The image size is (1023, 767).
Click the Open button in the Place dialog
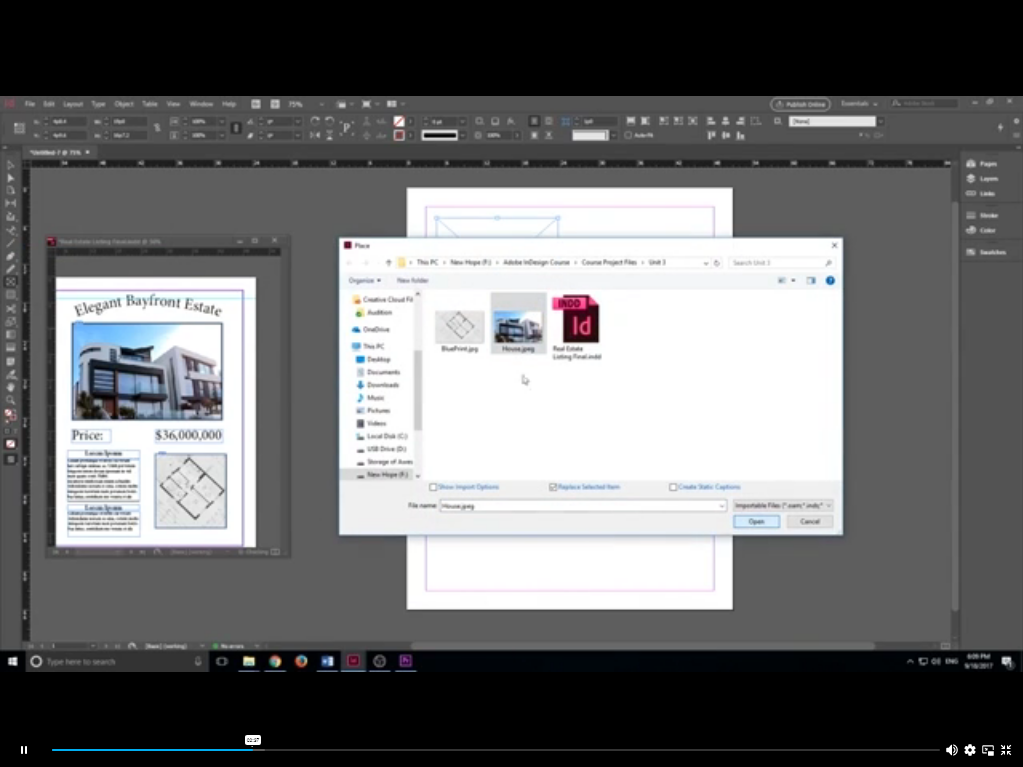click(756, 521)
